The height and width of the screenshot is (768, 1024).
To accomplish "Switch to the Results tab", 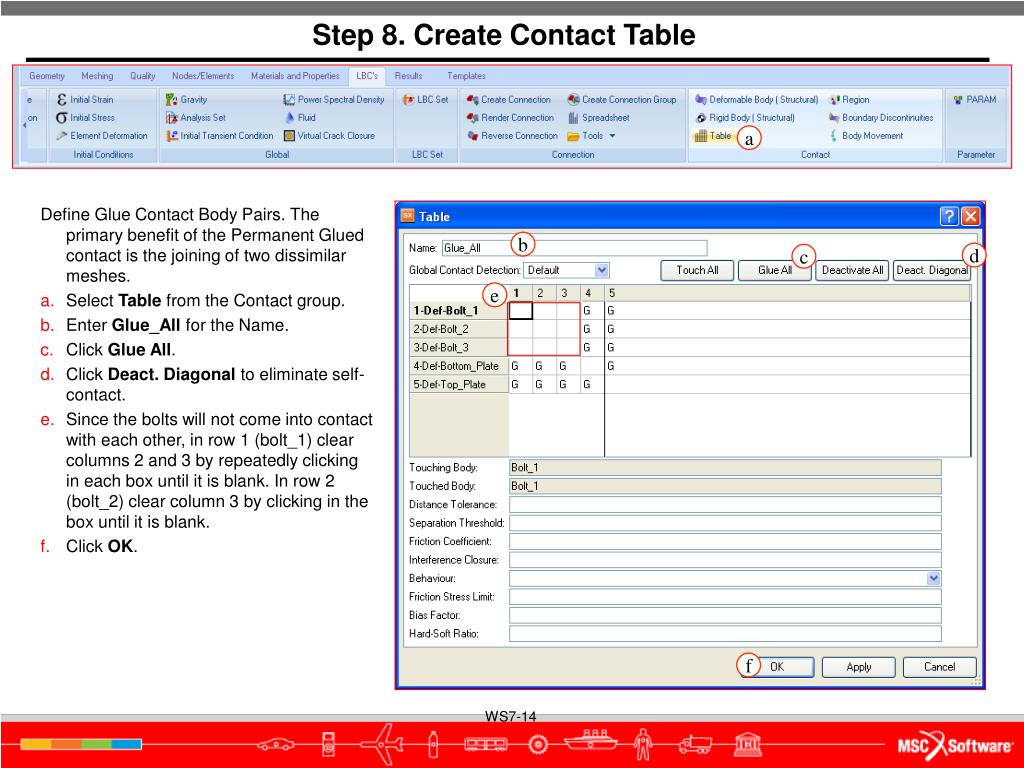I will (x=409, y=76).
